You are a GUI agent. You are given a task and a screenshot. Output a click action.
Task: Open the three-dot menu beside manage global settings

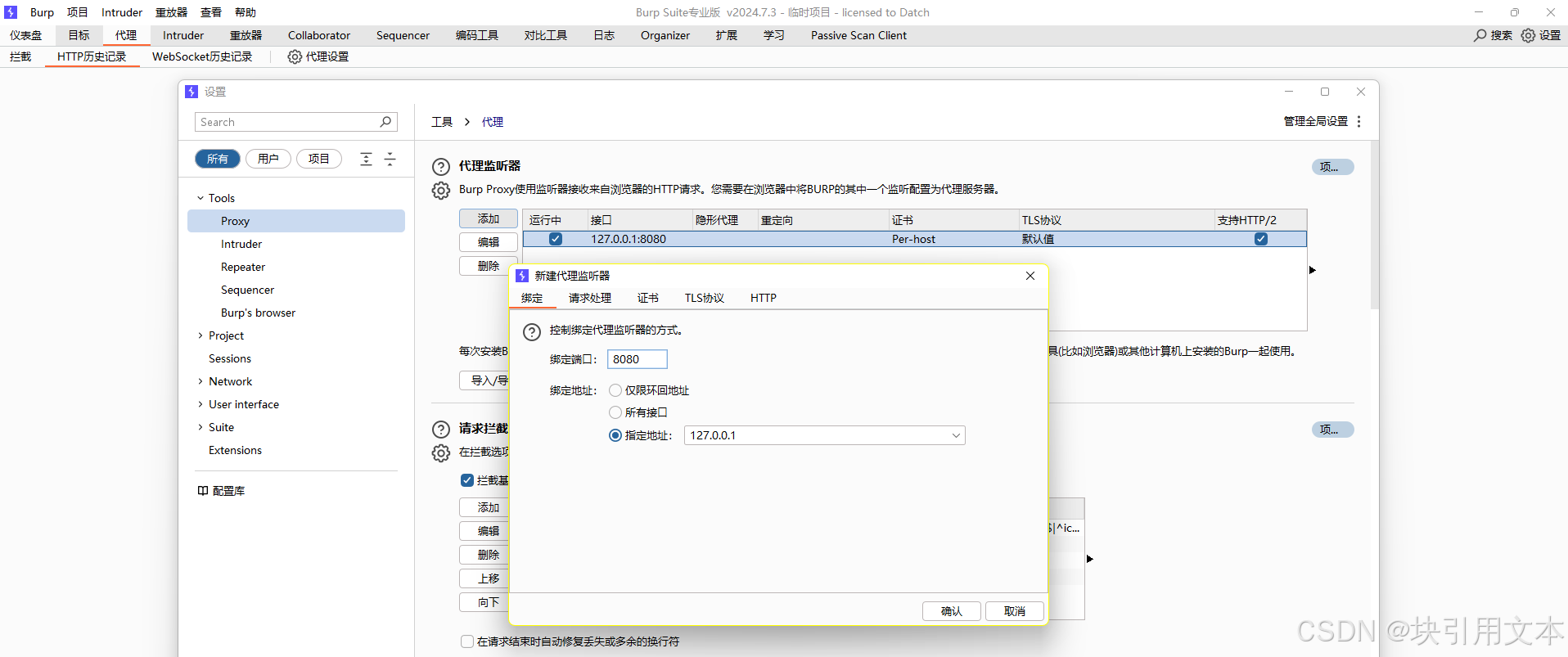pyautogui.click(x=1359, y=121)
